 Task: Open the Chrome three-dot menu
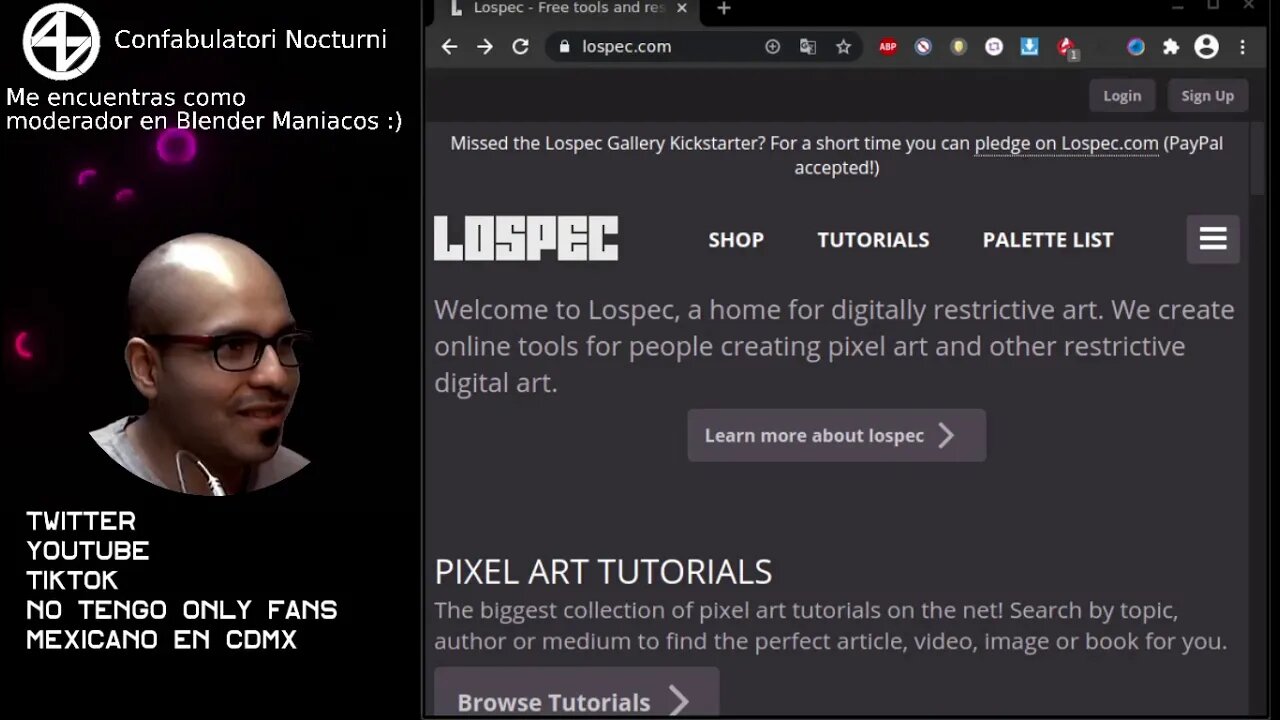1243,46
